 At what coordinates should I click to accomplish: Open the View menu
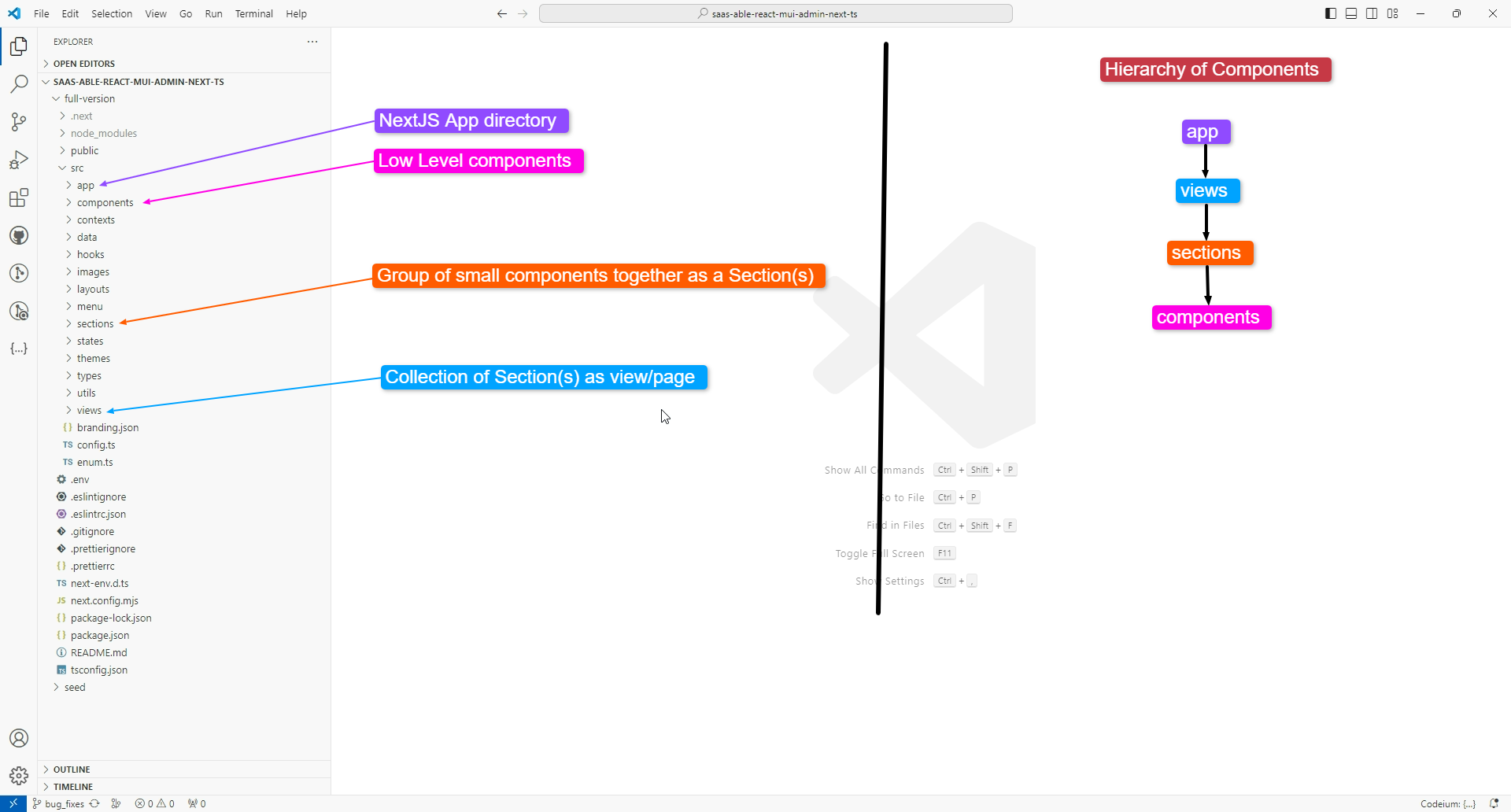tap(156, 13)
